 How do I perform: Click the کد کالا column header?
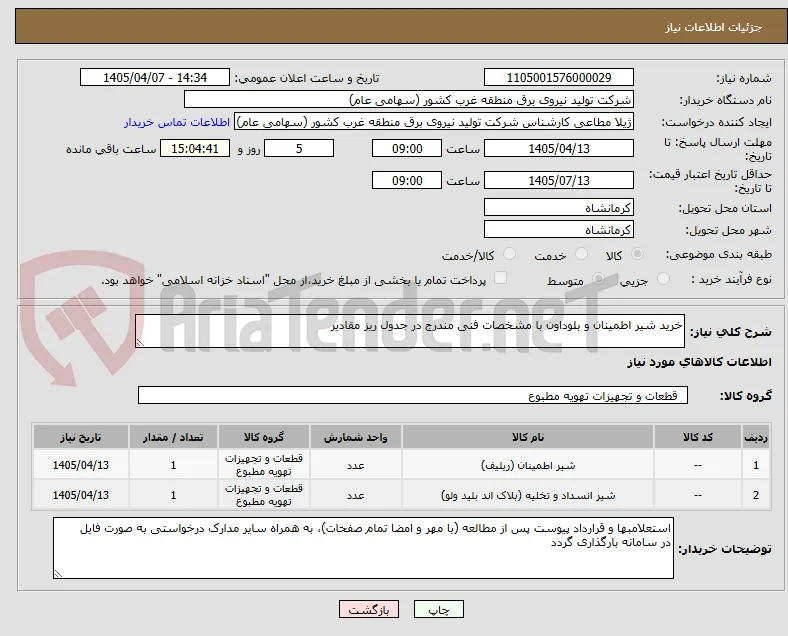pyautogui.click(x=698, y=437)
